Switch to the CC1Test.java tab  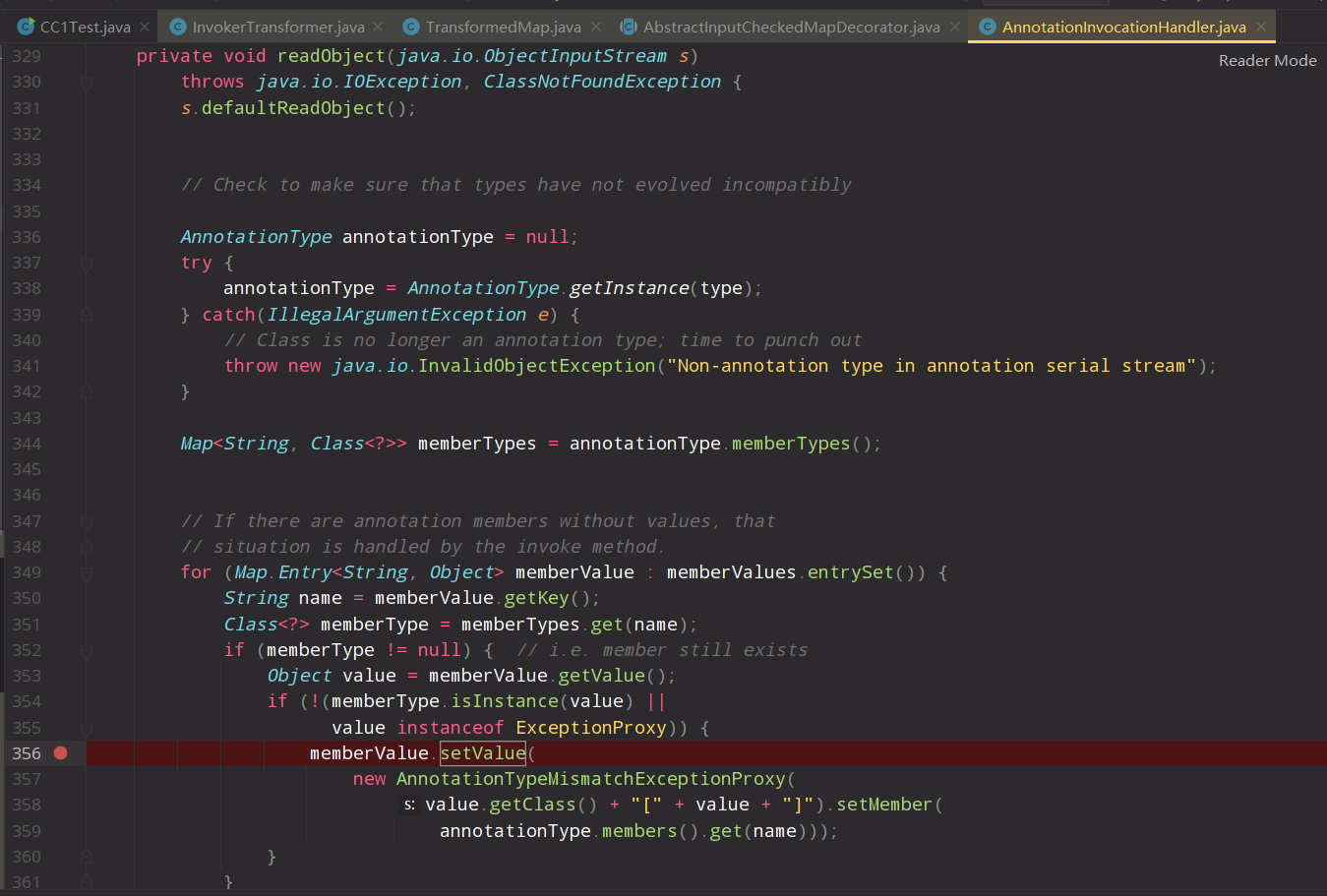pos(85,27)
